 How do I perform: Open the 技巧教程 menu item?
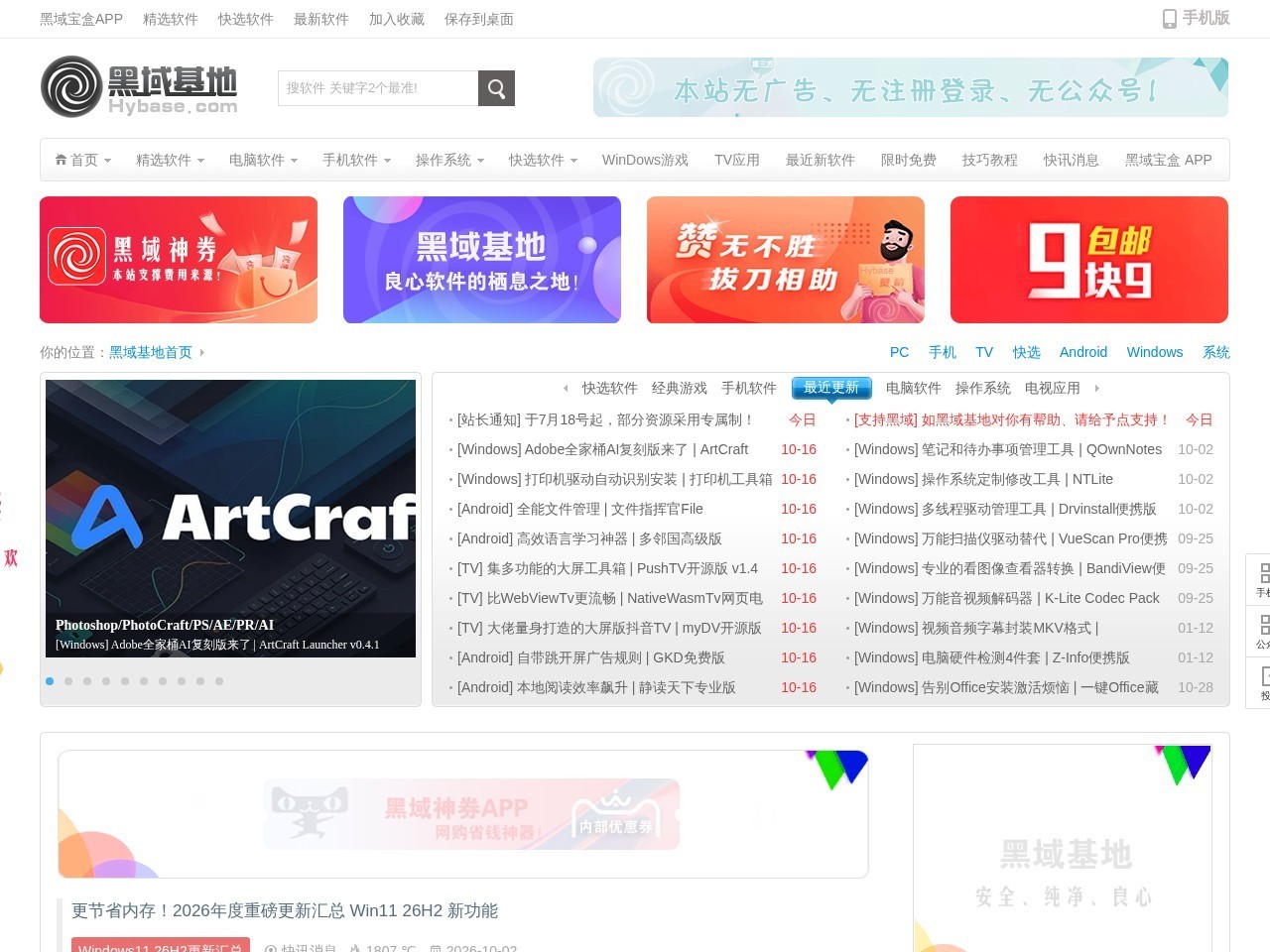990,160
